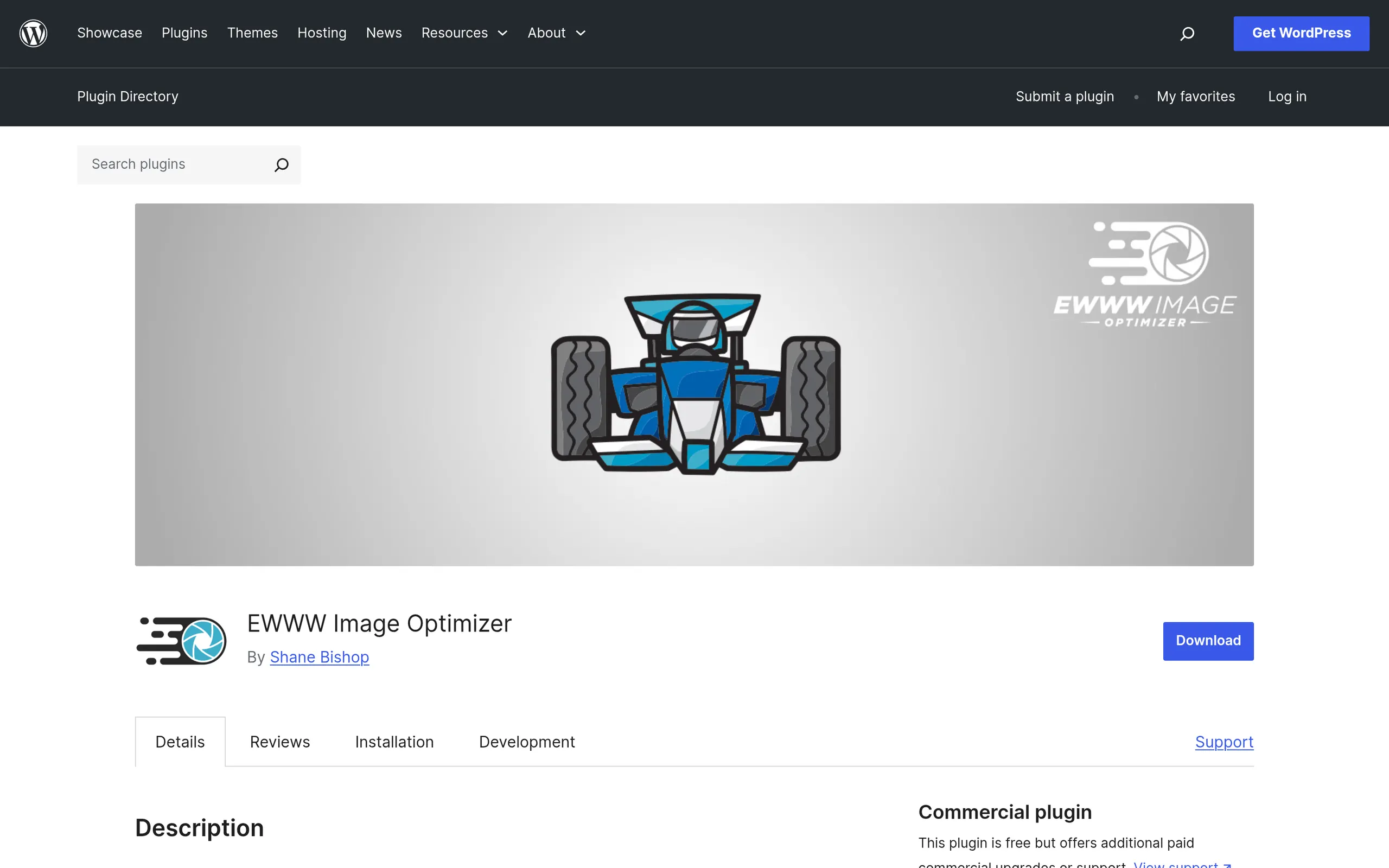Viewport: 1389px width, 868px height.
Task: Open the Support link
Action: click(x=1224, y=742)
